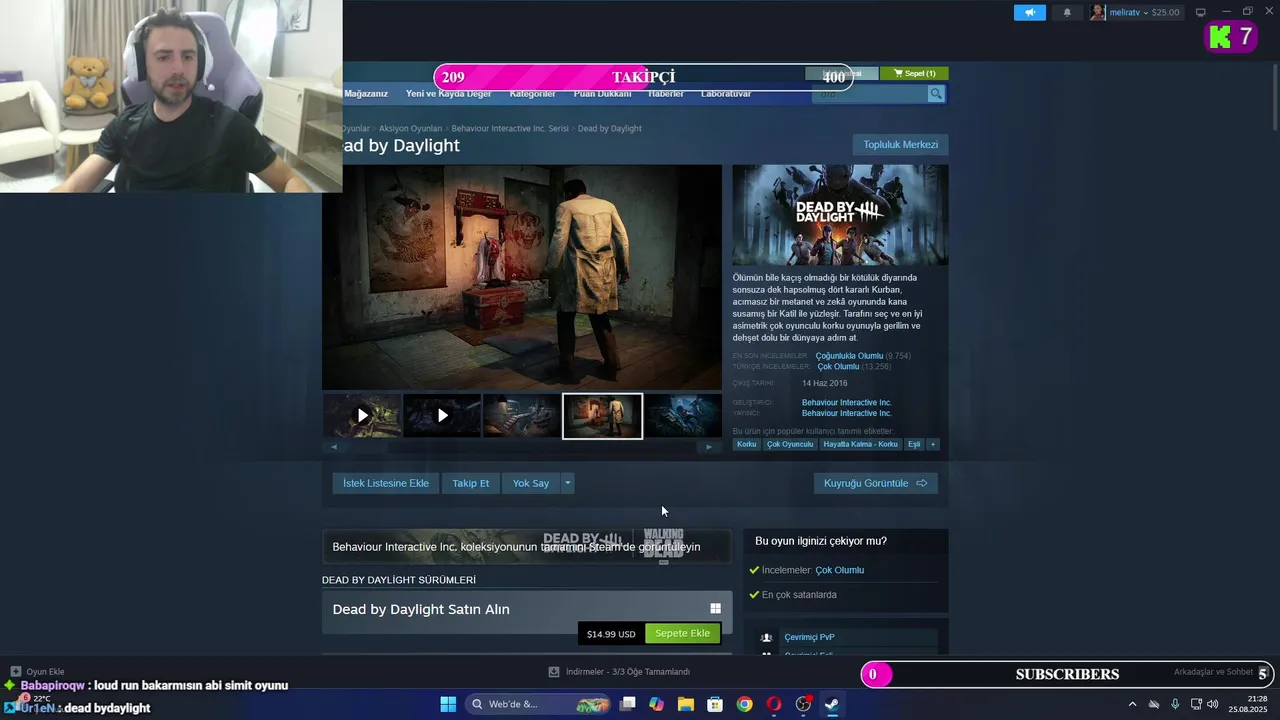This screenshot has height=720, width=1280.
Task: Click the green Sepete Ekle button
Action: (682, 633)
